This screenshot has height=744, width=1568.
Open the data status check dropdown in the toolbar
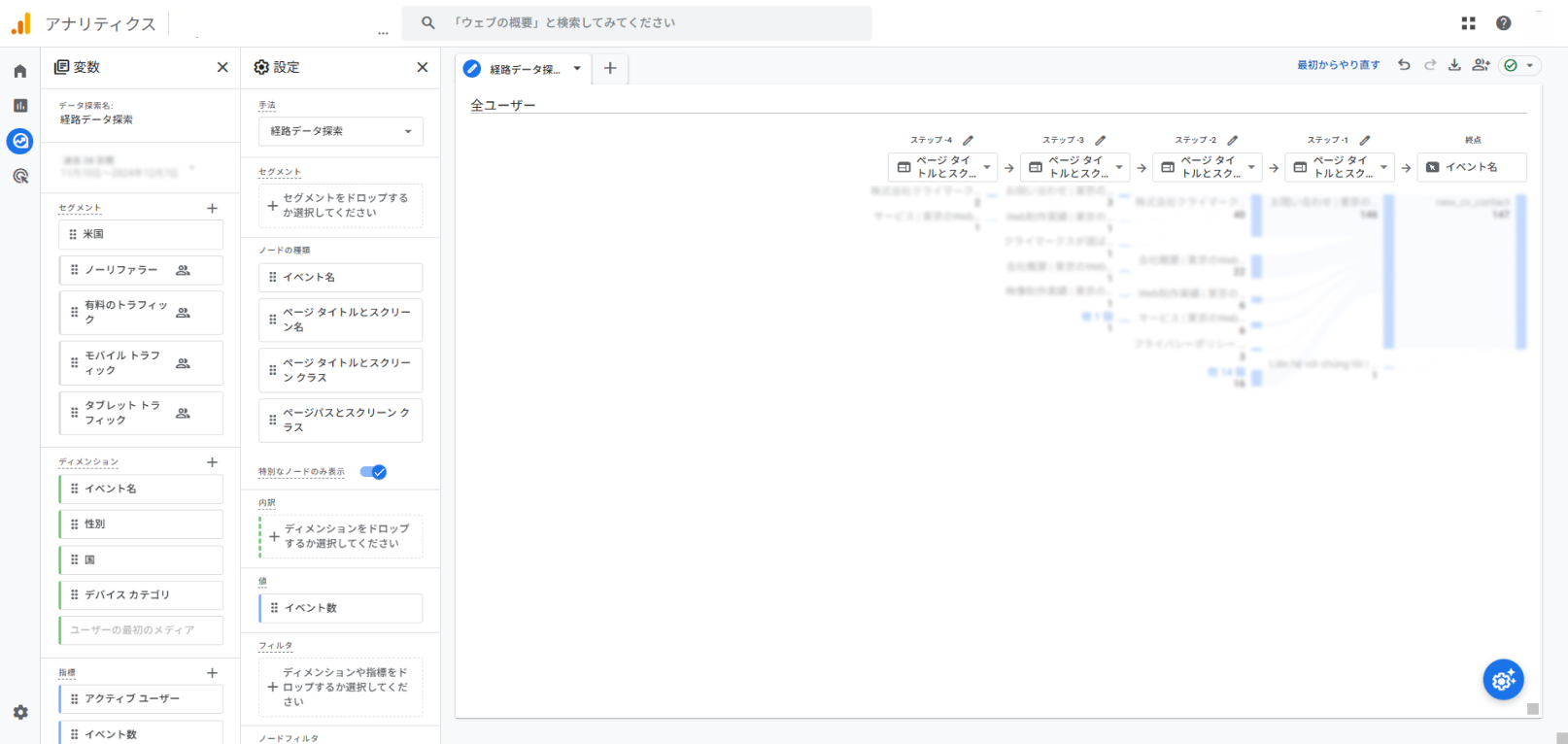[1520, 65]
